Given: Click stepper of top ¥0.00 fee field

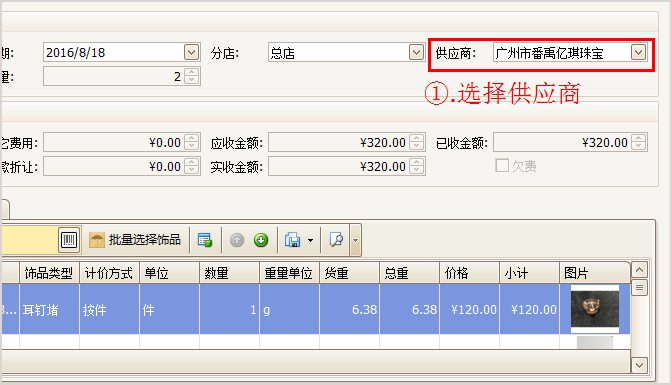Looking at the screenshot, I should [192, 142].
